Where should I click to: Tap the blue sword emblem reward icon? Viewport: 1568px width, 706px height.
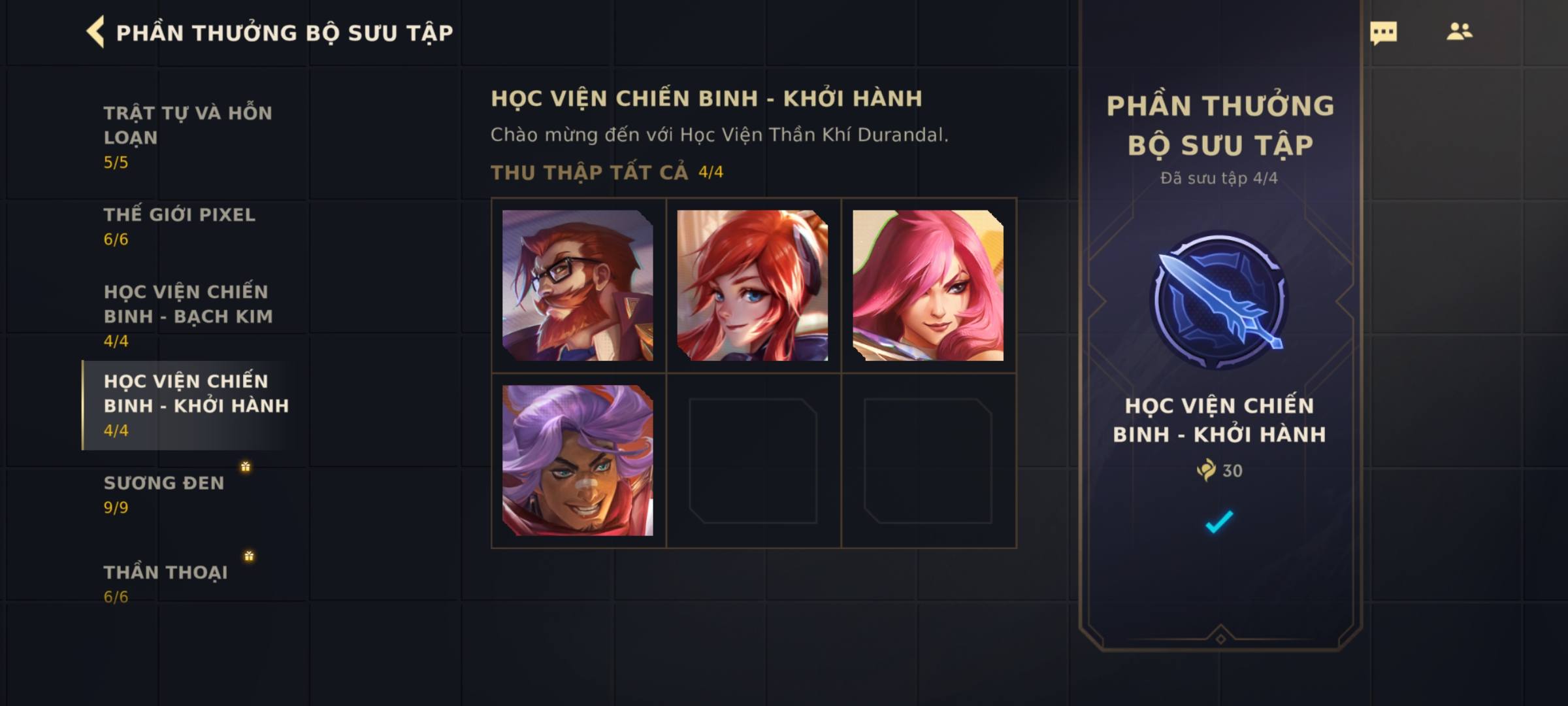point(1219,301)
